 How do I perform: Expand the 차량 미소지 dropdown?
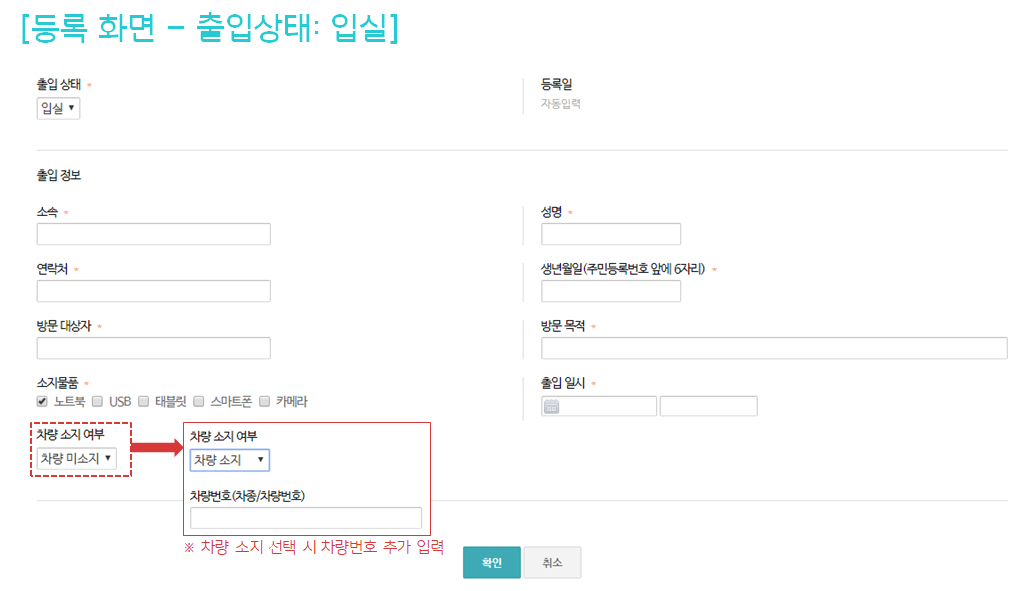click(x=76, y=458)
